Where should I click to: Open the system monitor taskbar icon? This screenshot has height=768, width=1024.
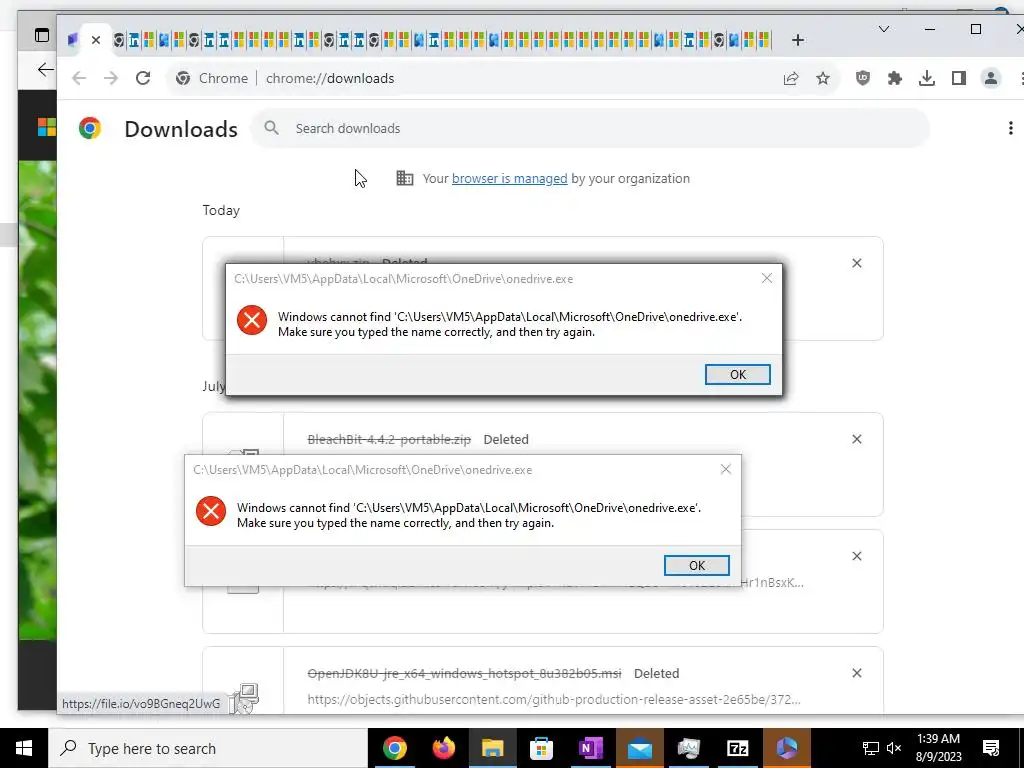point(688,748)
